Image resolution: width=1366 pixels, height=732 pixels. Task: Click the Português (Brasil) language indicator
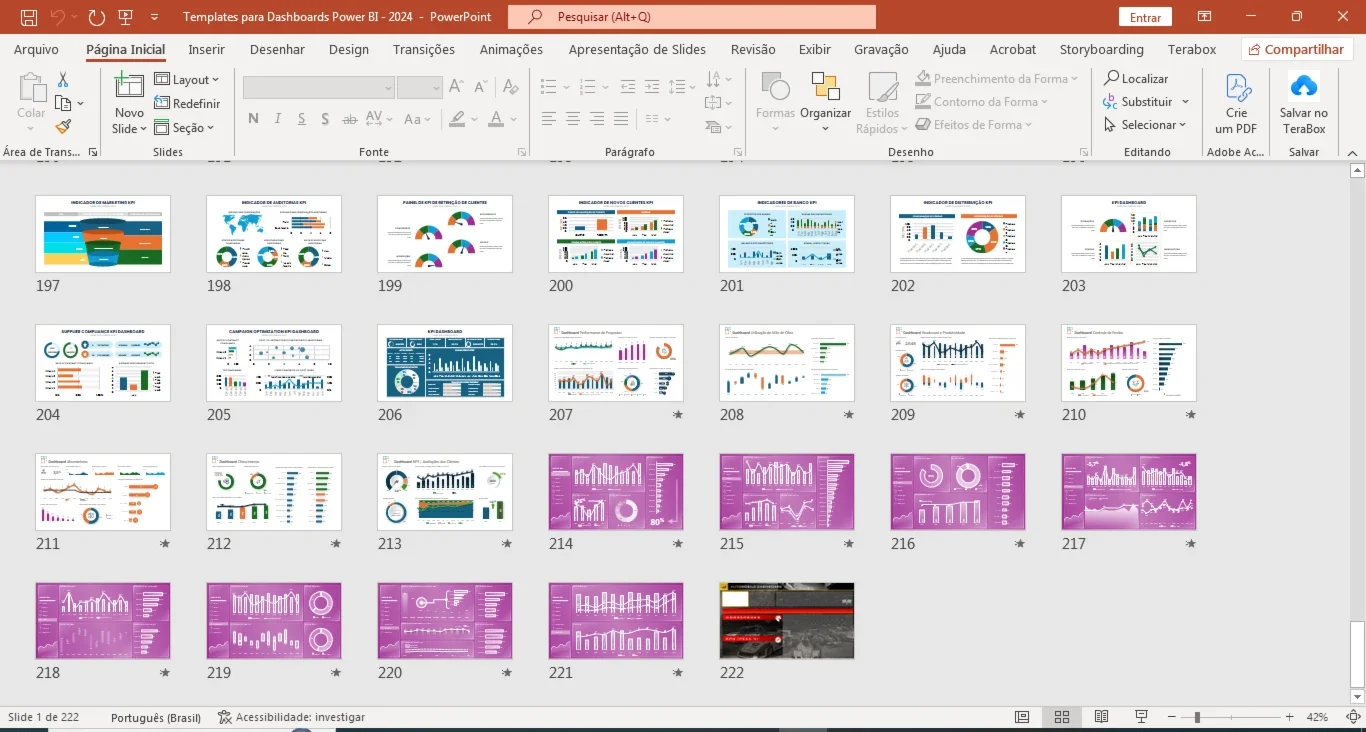click(156, 717)
